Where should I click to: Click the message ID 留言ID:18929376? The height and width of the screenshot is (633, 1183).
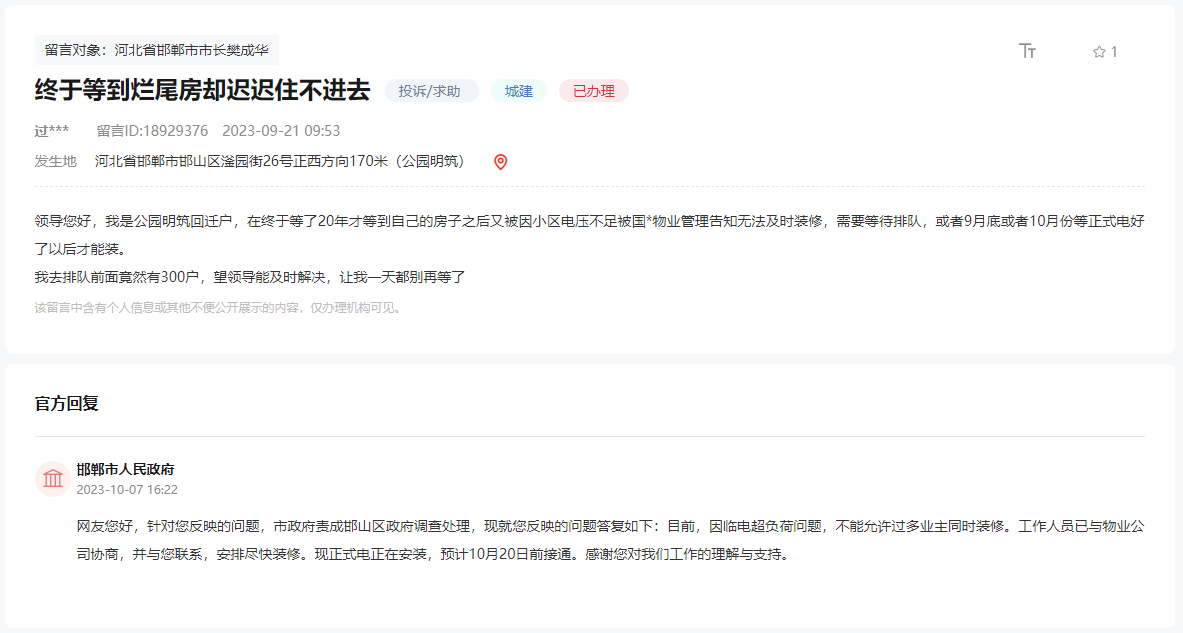tap(152, 131)
